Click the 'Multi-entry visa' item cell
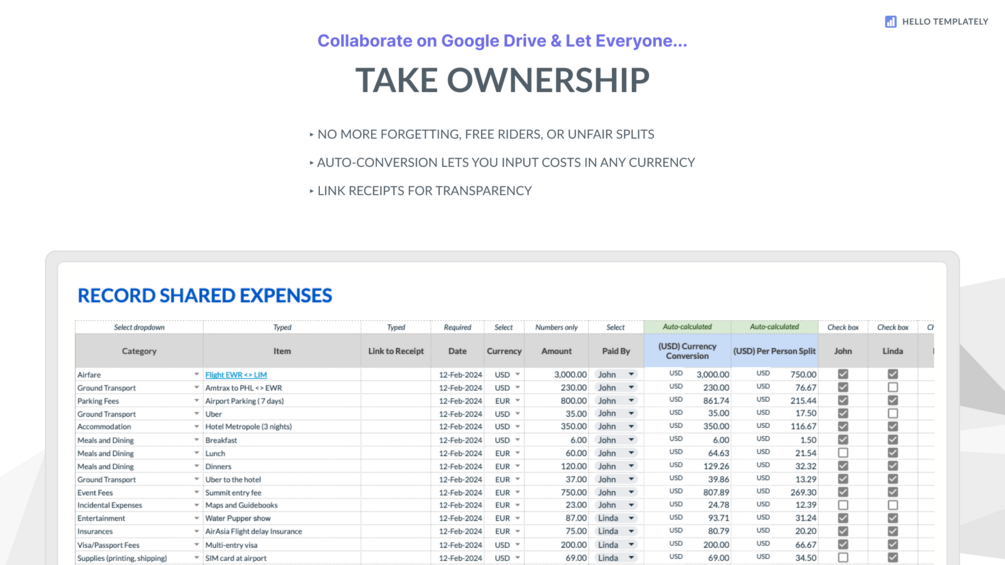This screenshot has width=1005, height=565. (282, 545)
